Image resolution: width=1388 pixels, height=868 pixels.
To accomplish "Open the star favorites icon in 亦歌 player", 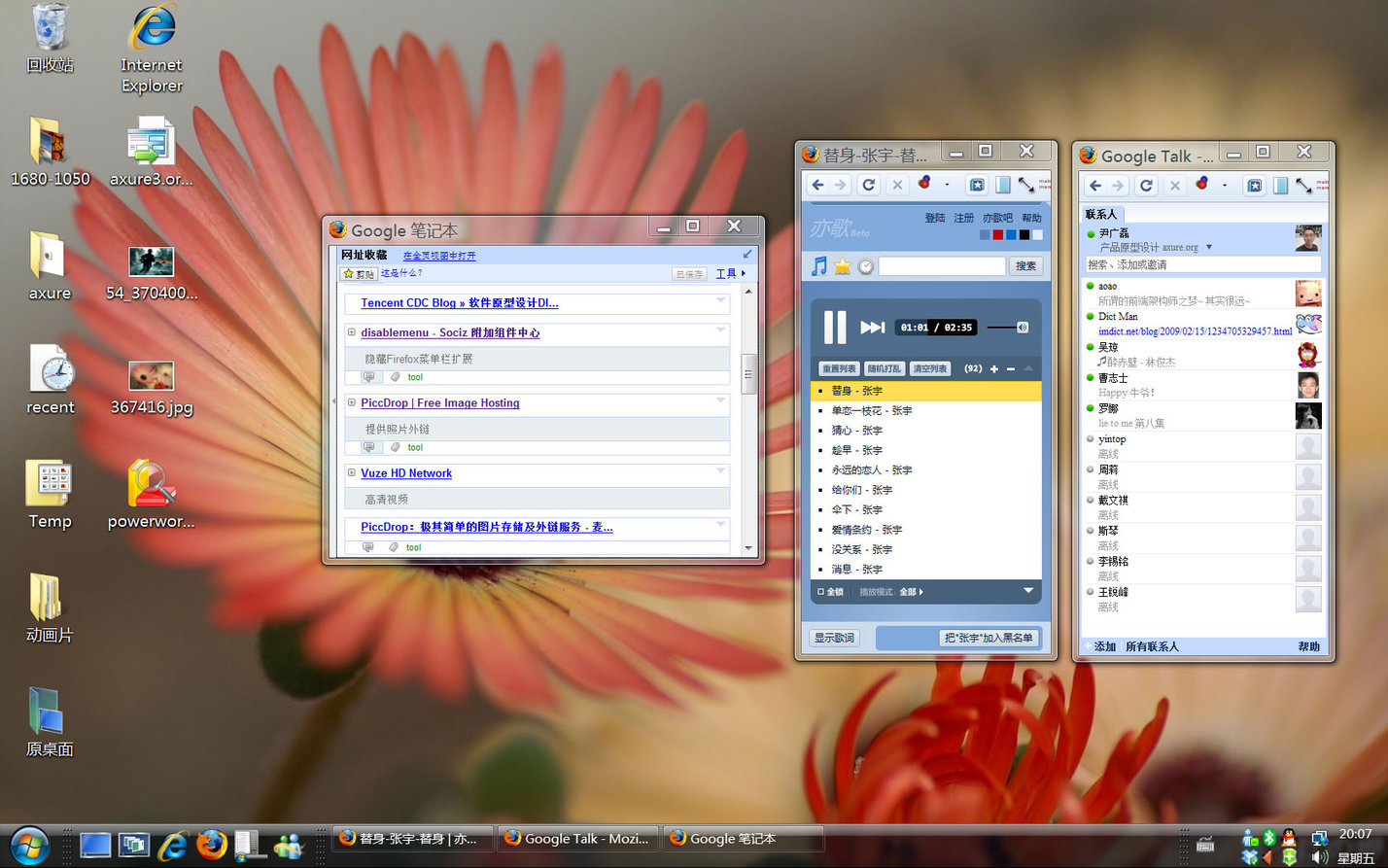I will (x=842, y=265).
